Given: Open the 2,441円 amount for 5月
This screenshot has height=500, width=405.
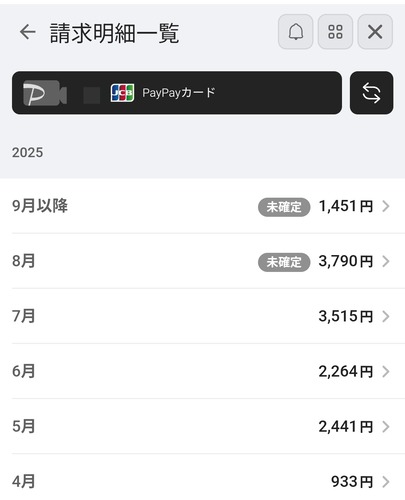Looking at the screenshot, I should [346, 426].
